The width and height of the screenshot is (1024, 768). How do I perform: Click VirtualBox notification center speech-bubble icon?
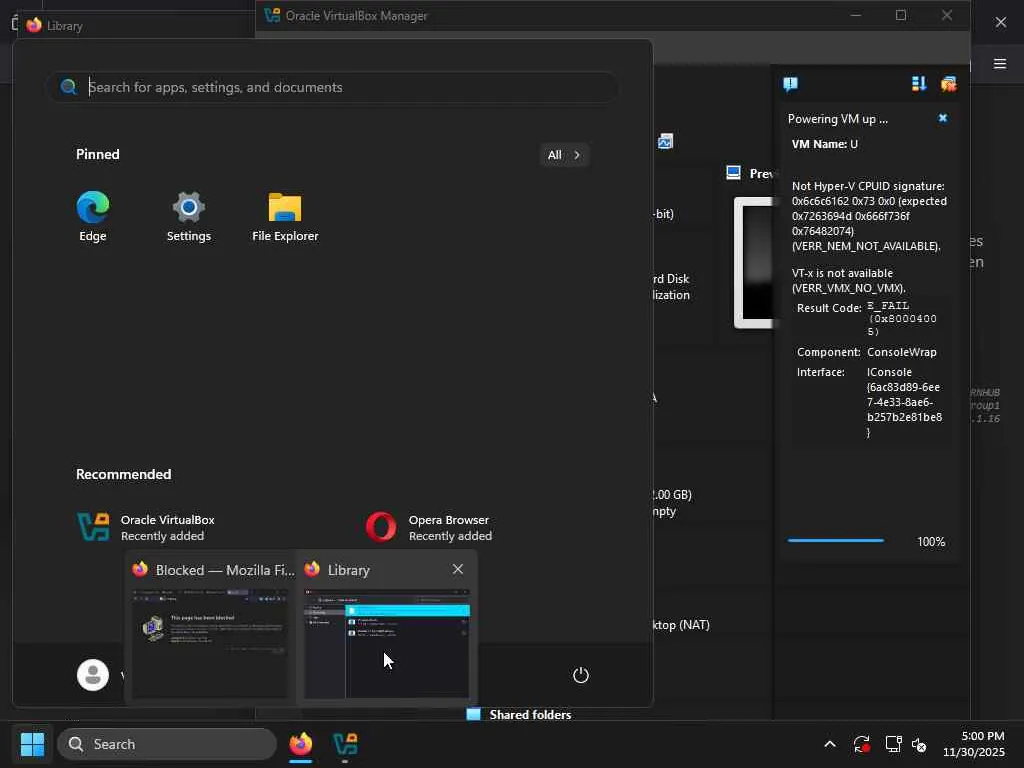pyautogui.click(x=790, y=84)
